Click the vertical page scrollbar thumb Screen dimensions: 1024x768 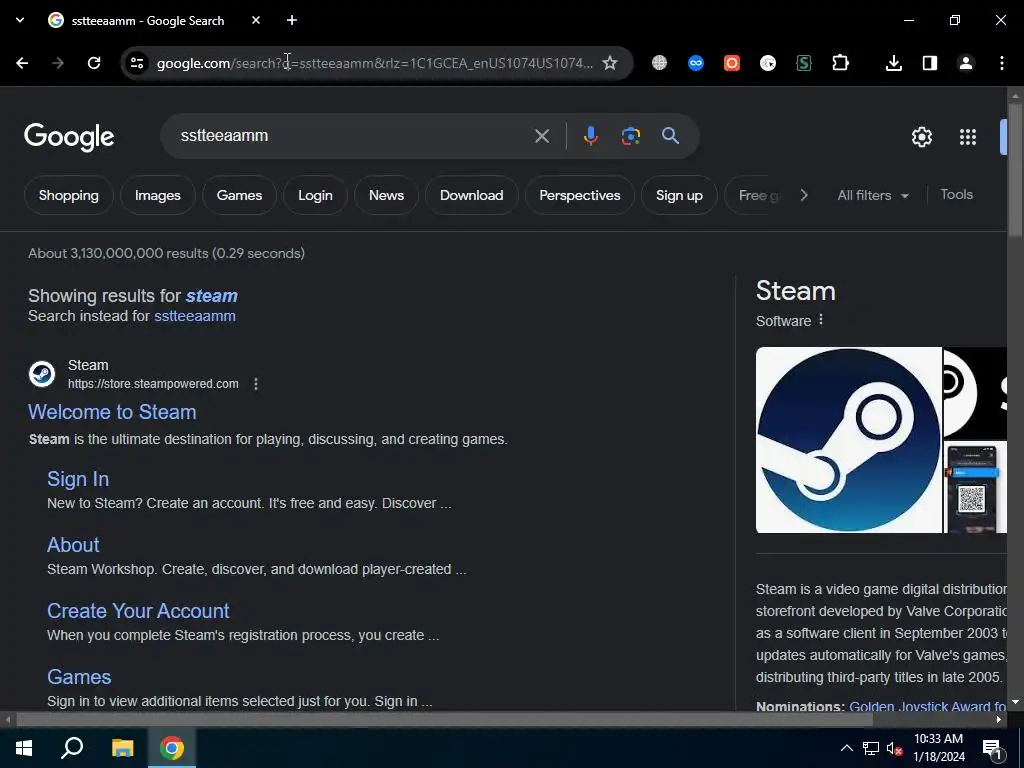click(x=1015, y=168)
